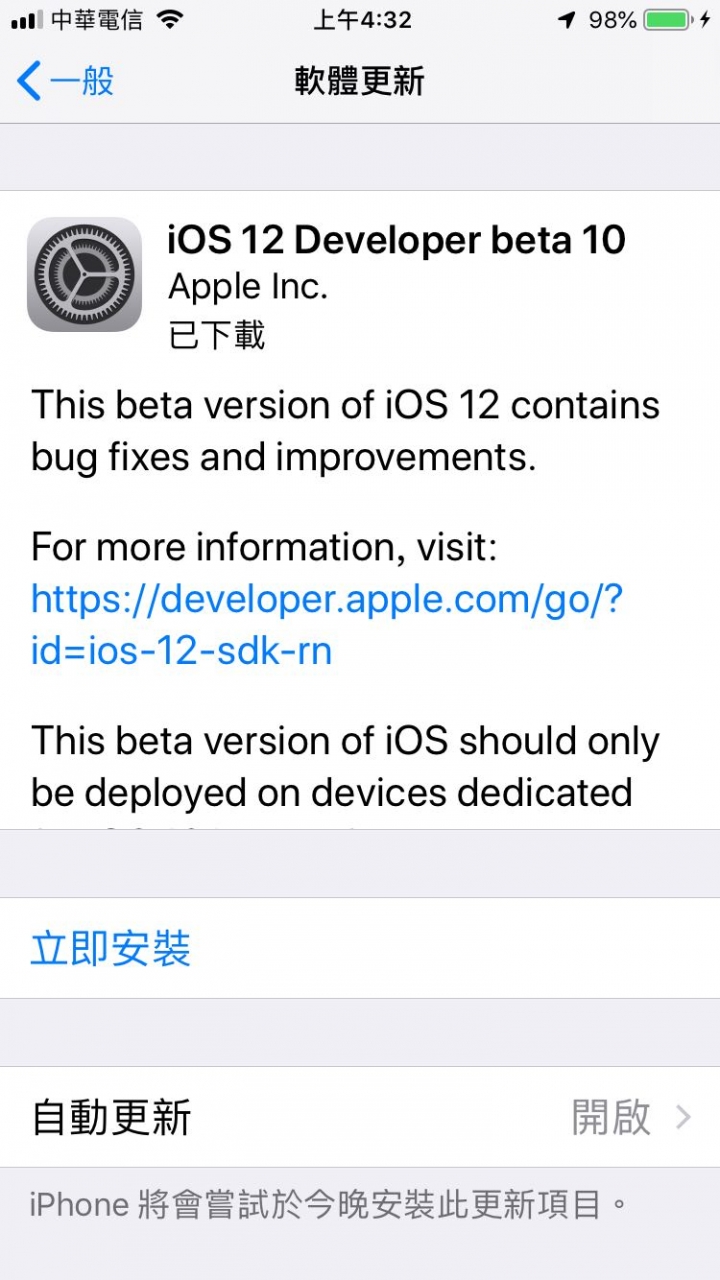Tap the Apple Inc. publisher label

pos(248,288)
